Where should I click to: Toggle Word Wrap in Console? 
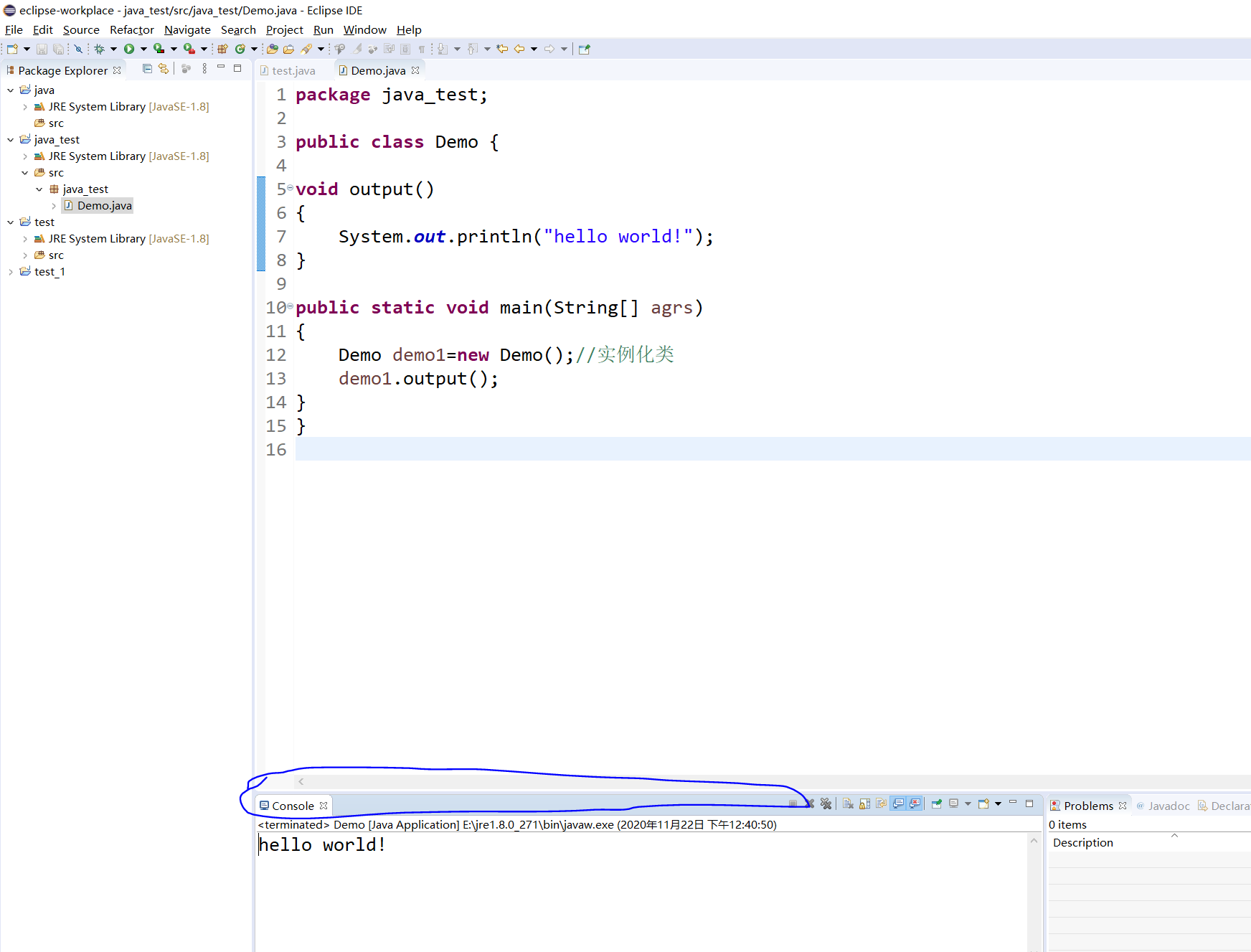coord(881,803)
